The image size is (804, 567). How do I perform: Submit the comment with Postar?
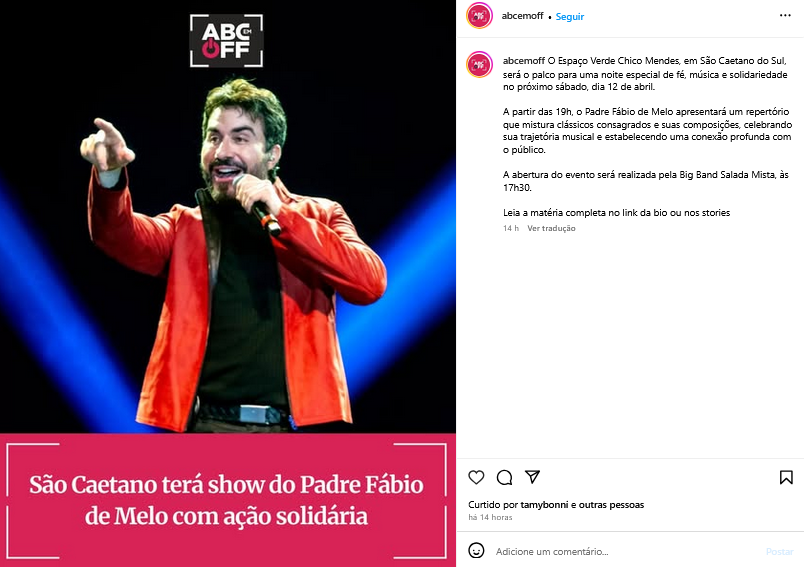(x=779, y=552)
